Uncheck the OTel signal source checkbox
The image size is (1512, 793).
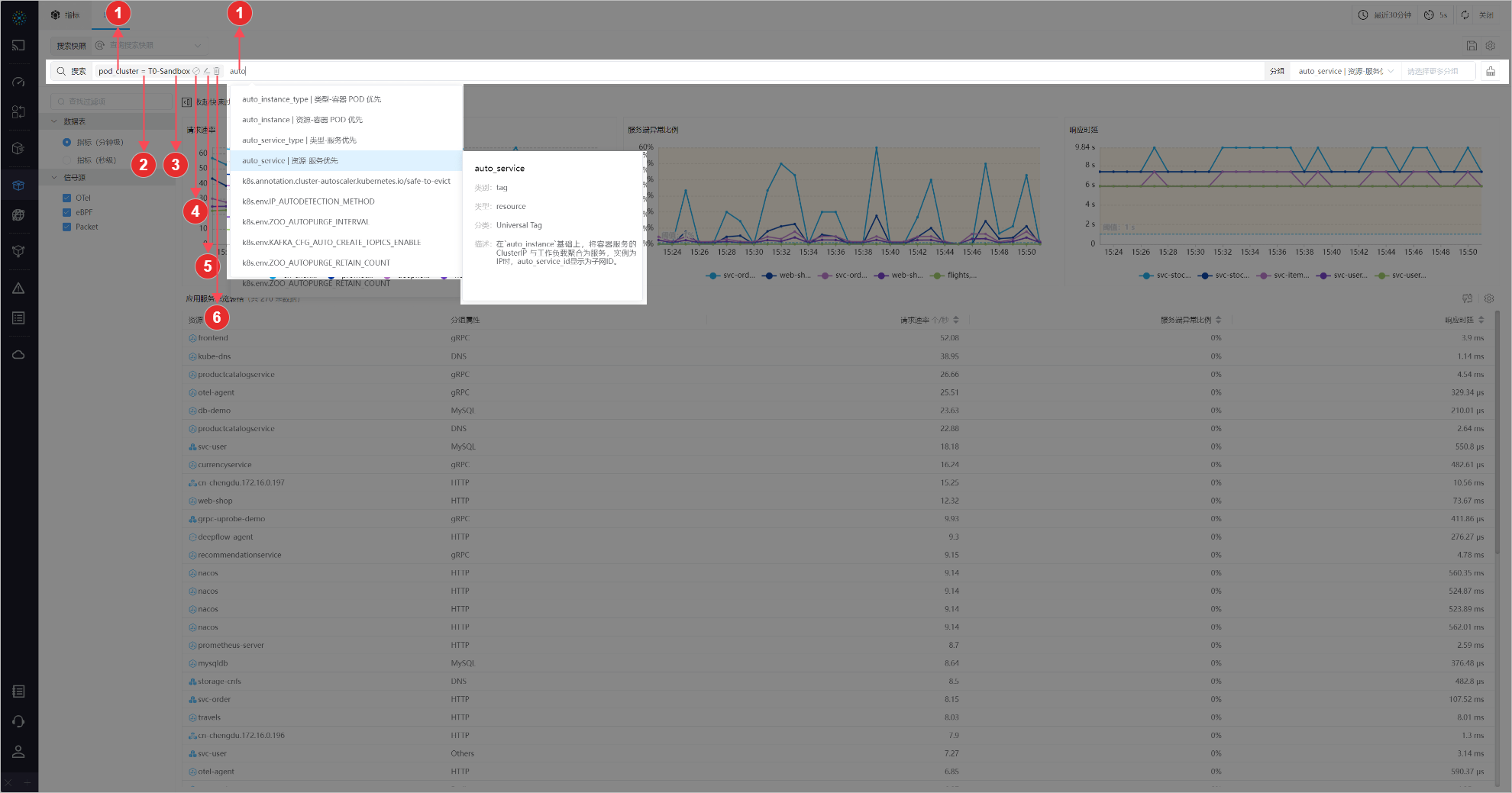(x=66, y=198)
